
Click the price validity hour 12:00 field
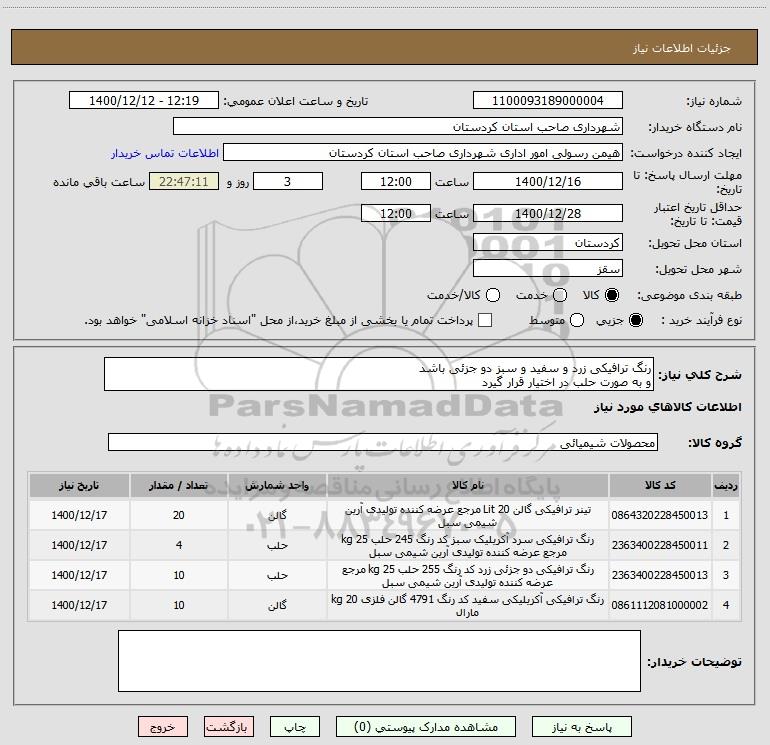coord(396,213)
